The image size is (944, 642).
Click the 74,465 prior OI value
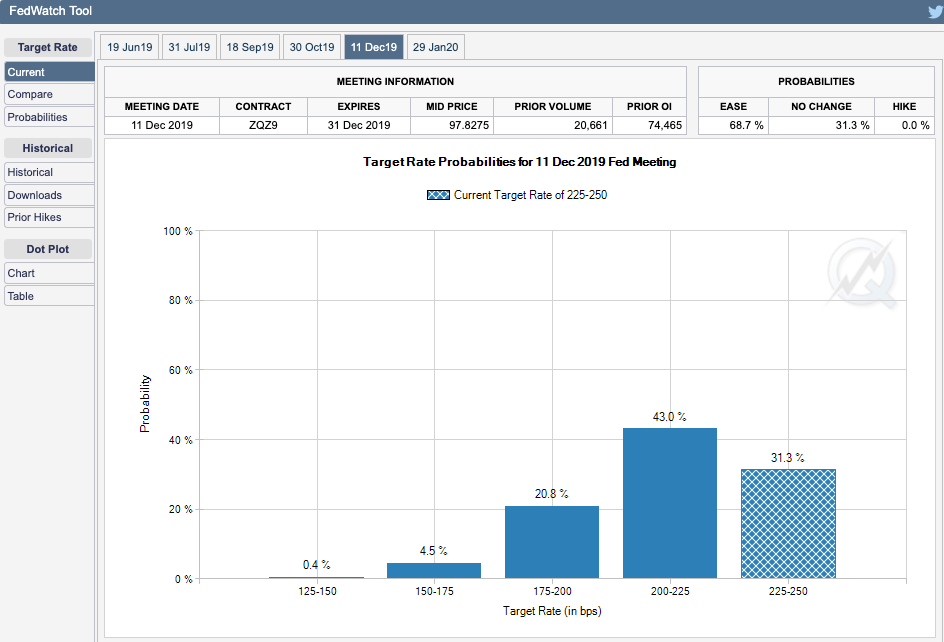click(665, 125)
